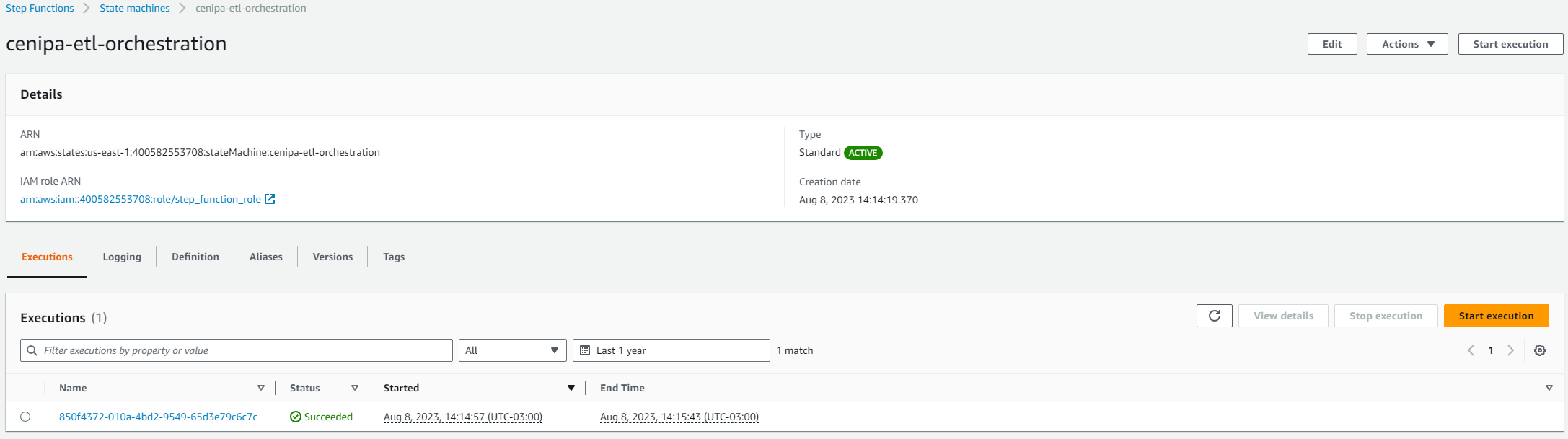Switch to the Tags tab
This screenshot has width=1568, height=439.
click(x=394, y=257)
